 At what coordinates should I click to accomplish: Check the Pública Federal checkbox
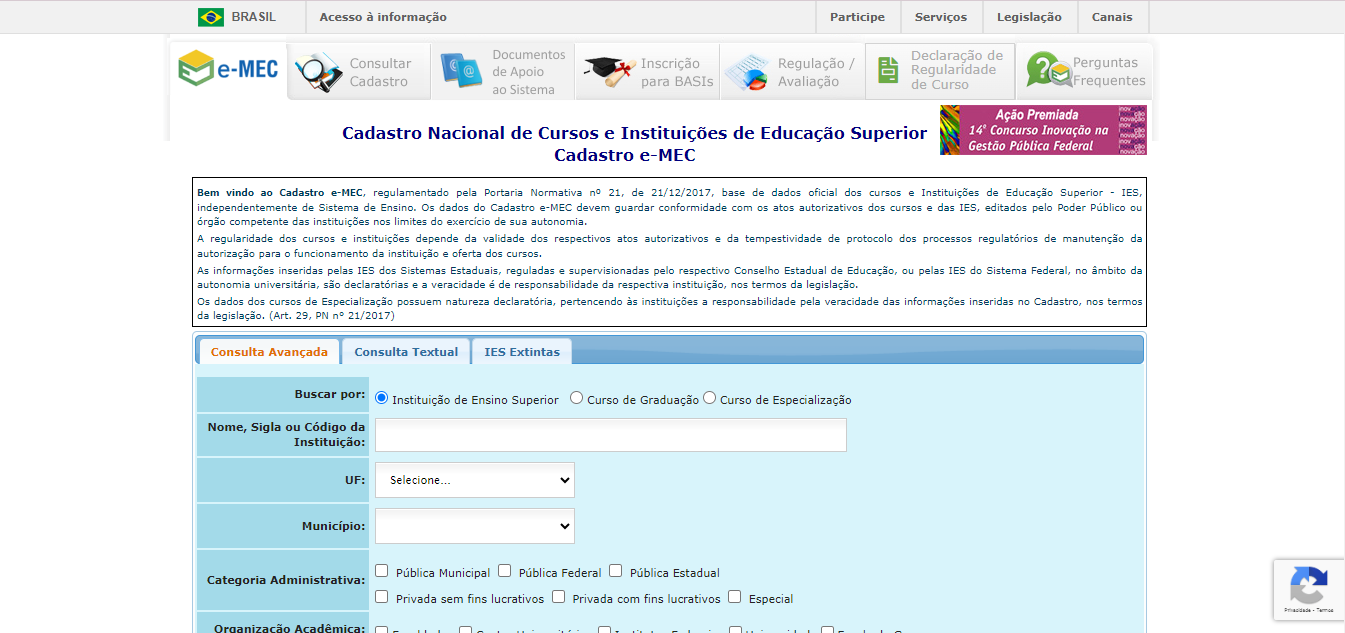(x=505, y=571)
